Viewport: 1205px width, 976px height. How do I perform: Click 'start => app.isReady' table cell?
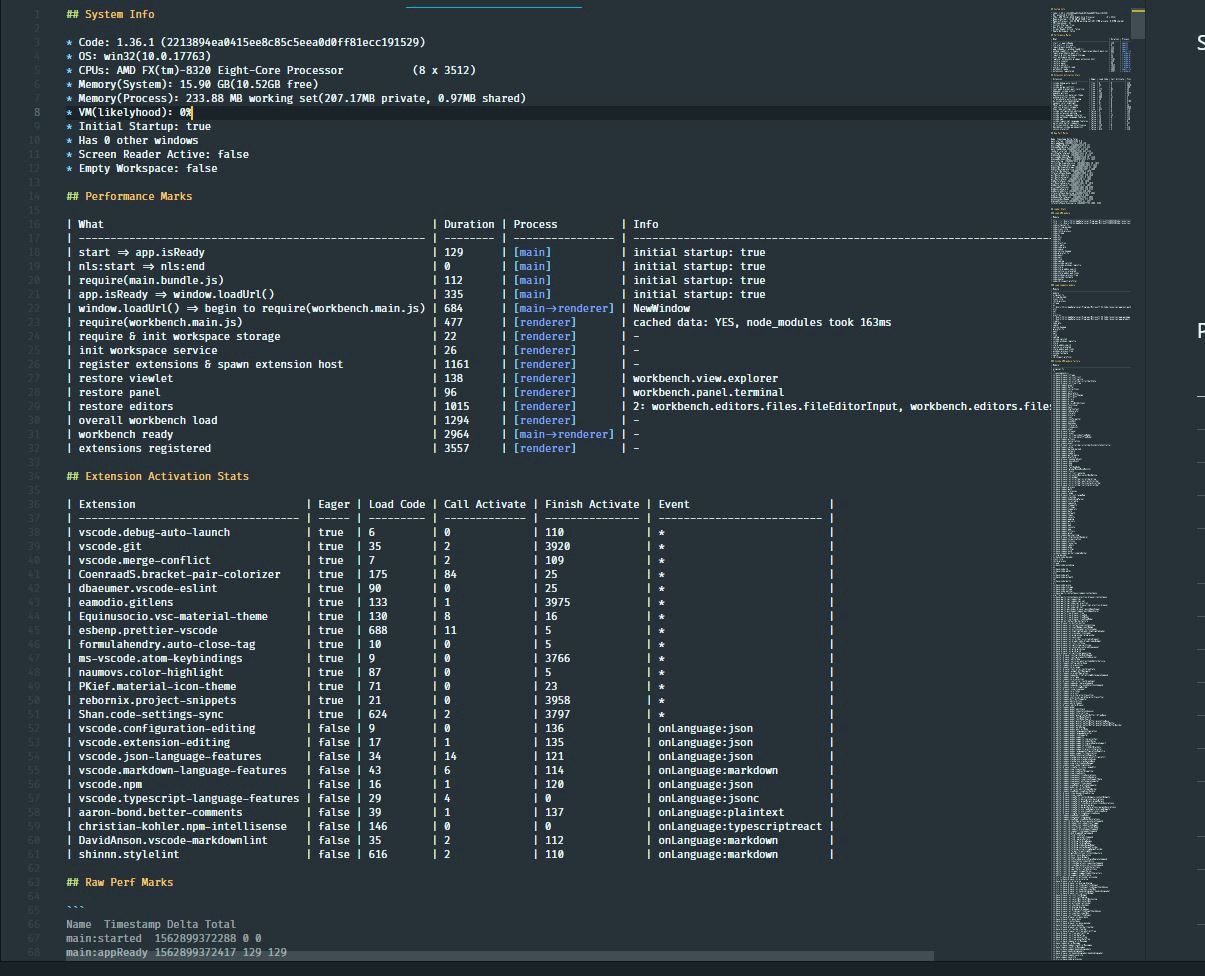pyautogui.click(x=141, y=252)
